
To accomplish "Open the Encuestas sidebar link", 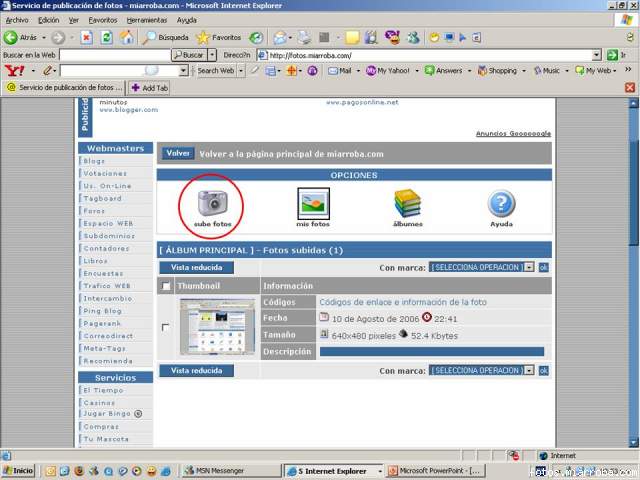I will (103, 273).
